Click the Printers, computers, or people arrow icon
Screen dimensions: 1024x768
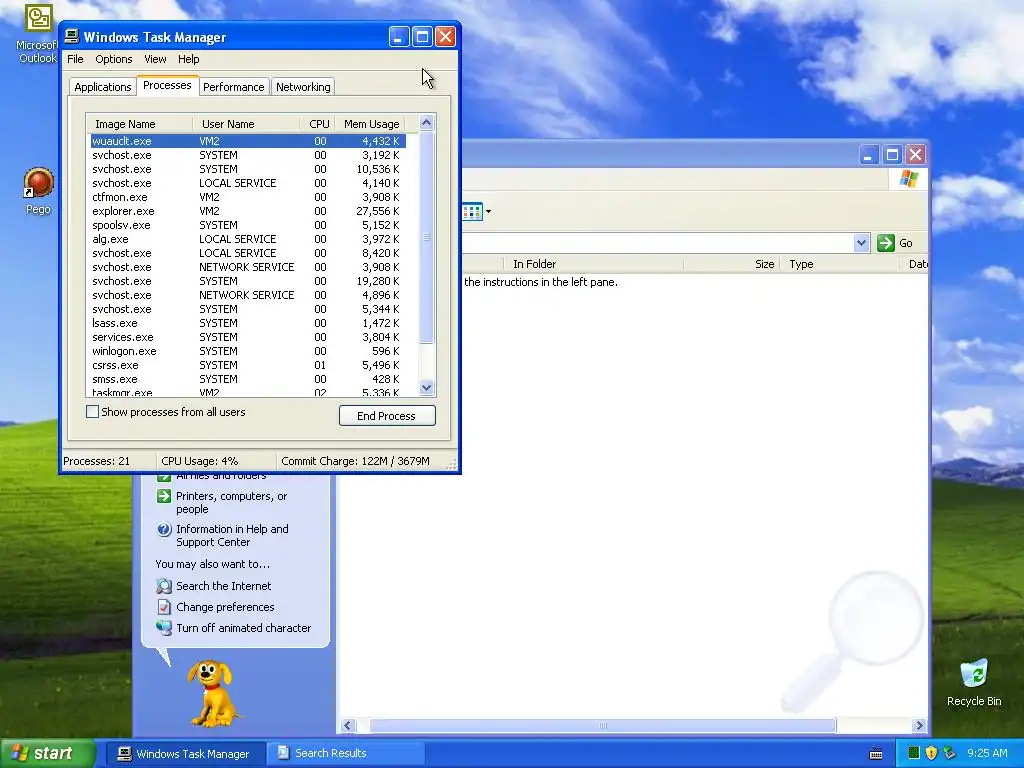pyautogui.click(x=164, y=496)
